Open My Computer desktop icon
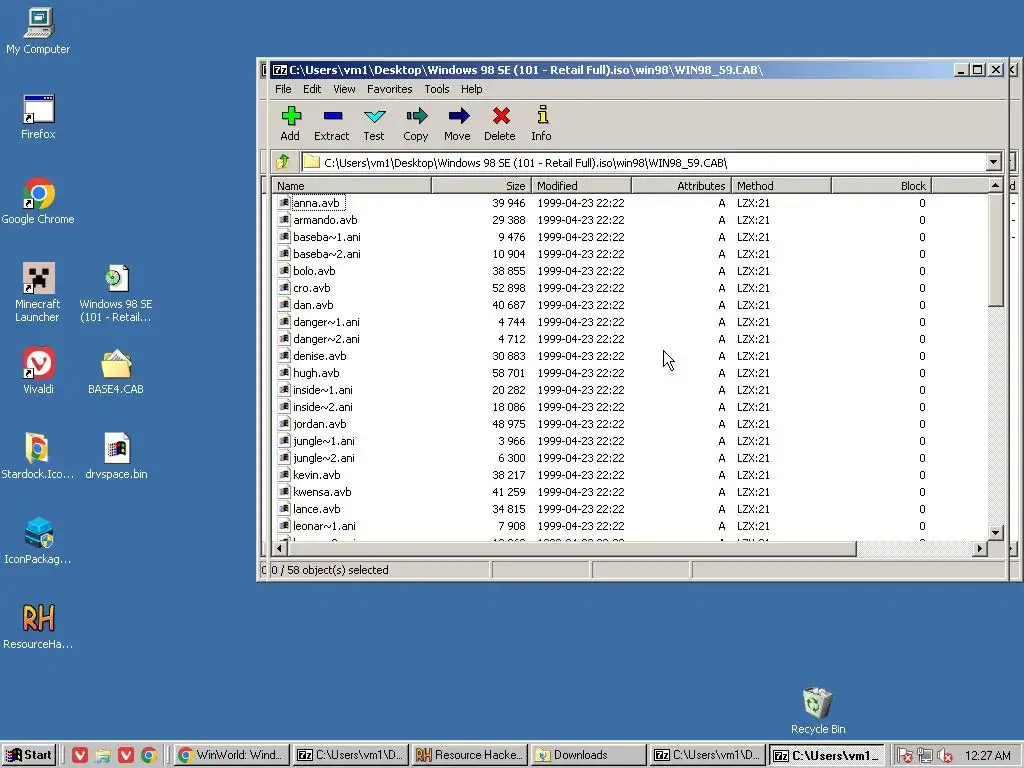This screenshot has width=1024, height=768. 38,31
